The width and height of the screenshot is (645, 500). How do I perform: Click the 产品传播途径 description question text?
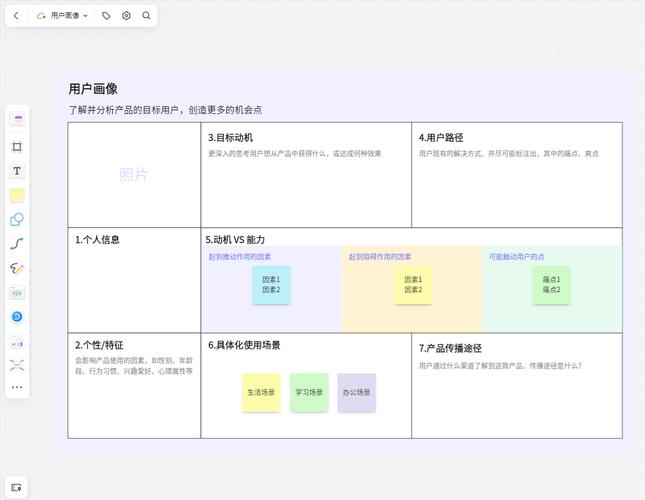tap(500, 366)
